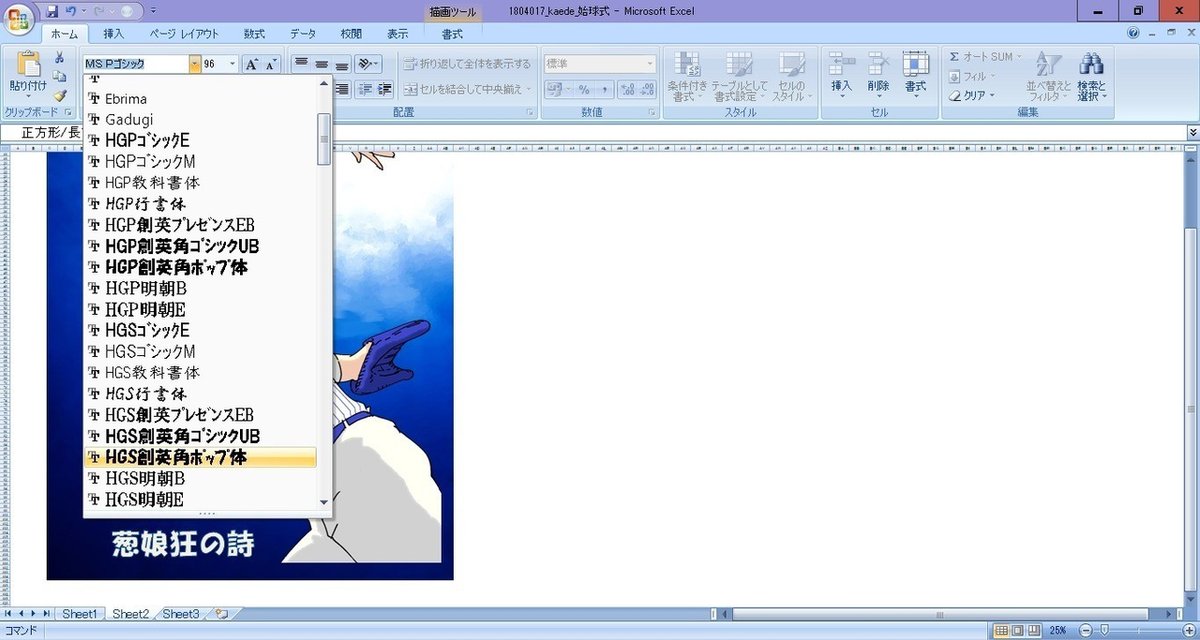Image resolution: width=1200 pixels, height=640 pixels.
Task: Select the HGS行書体 font
Action: tap(200, 393)
